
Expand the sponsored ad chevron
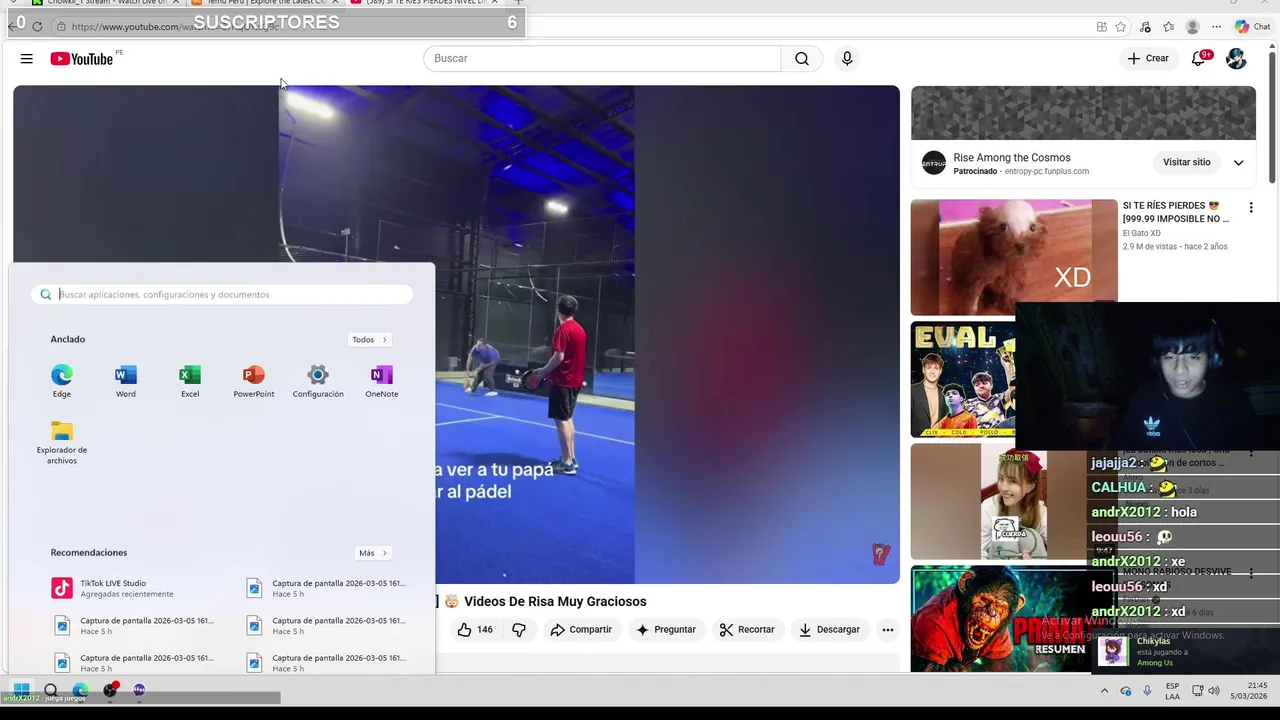pos(1238,162)
